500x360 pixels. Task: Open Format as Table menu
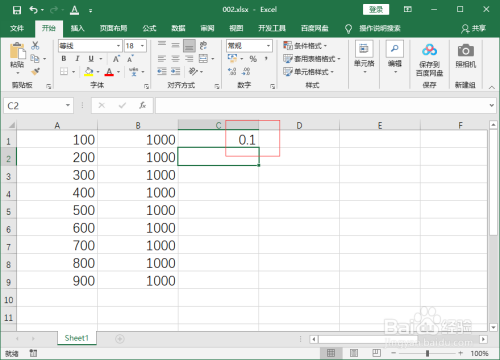click(x=312, y=59)
